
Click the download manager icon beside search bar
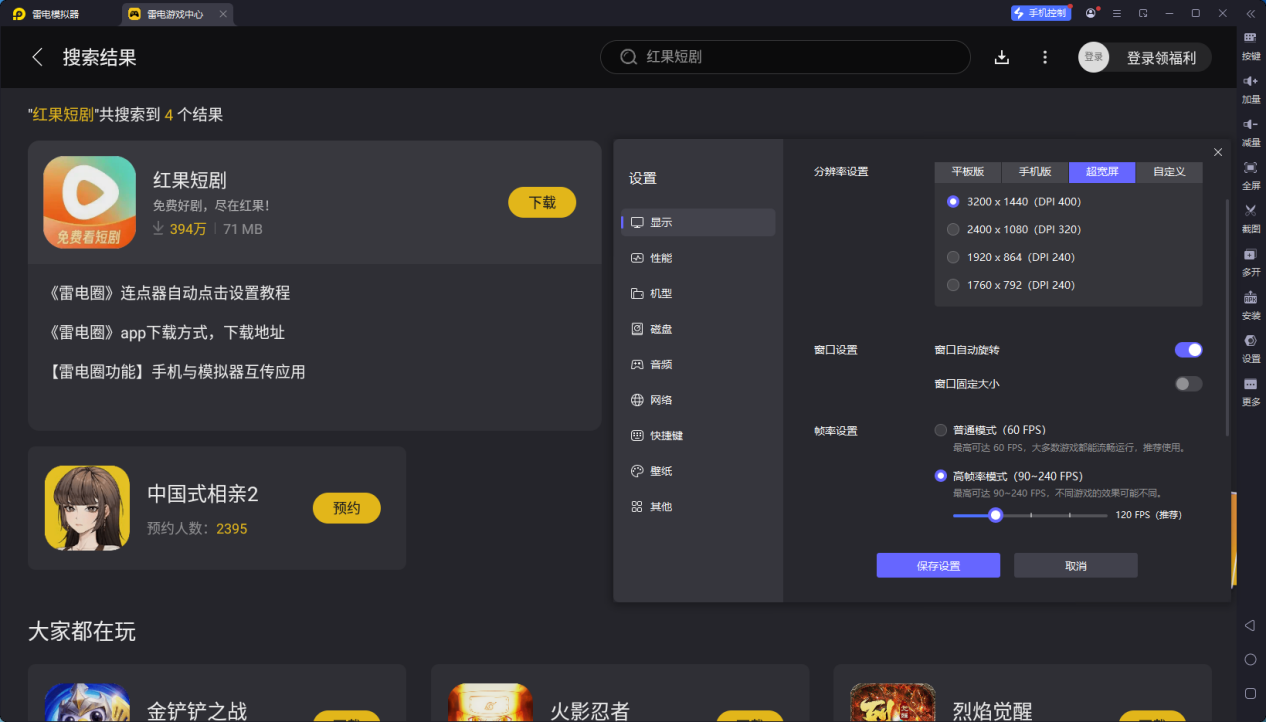[1001, 57]
